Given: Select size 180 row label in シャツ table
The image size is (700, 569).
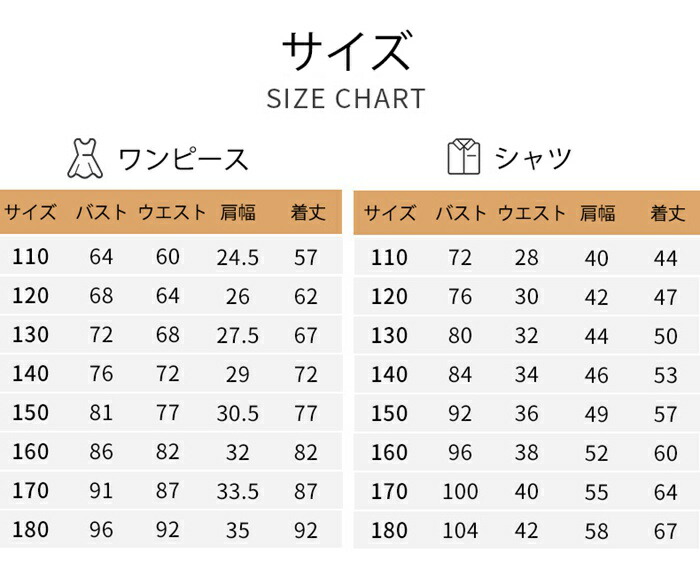Looking at the screenshot, I should [x=389, y=531].
